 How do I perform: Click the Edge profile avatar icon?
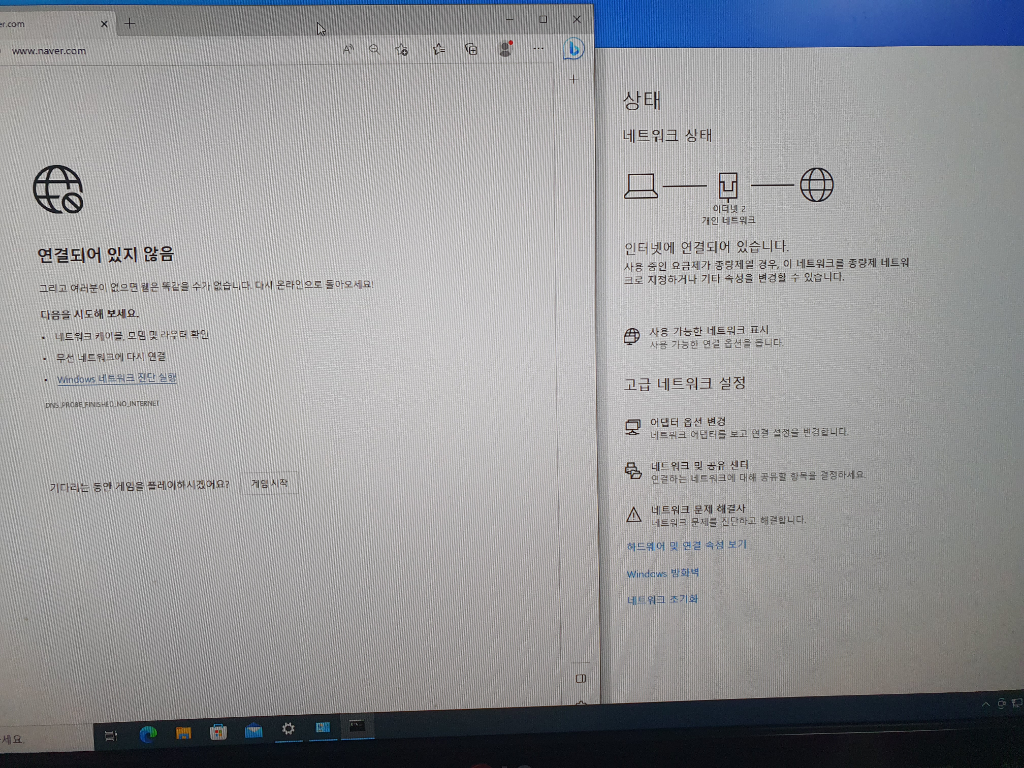pyautogui.click(x=505, y=49)
